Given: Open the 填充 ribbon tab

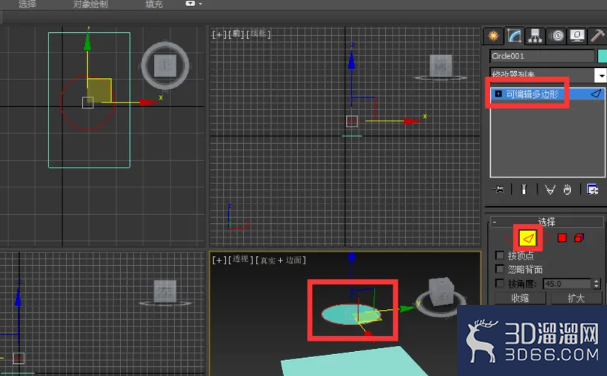Looking at the screenshot, I should tap(154, 4).
